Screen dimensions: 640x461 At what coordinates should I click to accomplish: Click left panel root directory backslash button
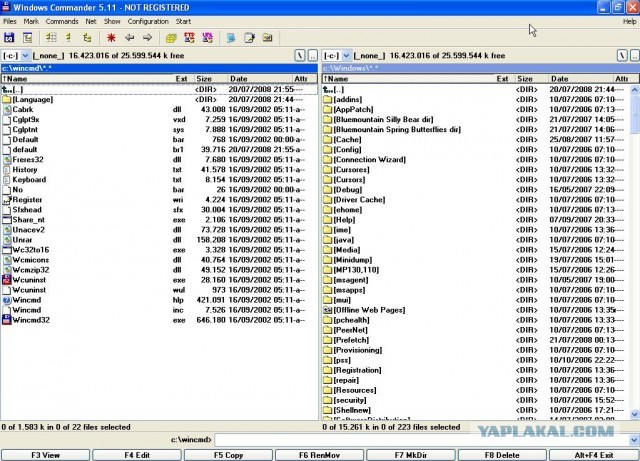[300, 56]
